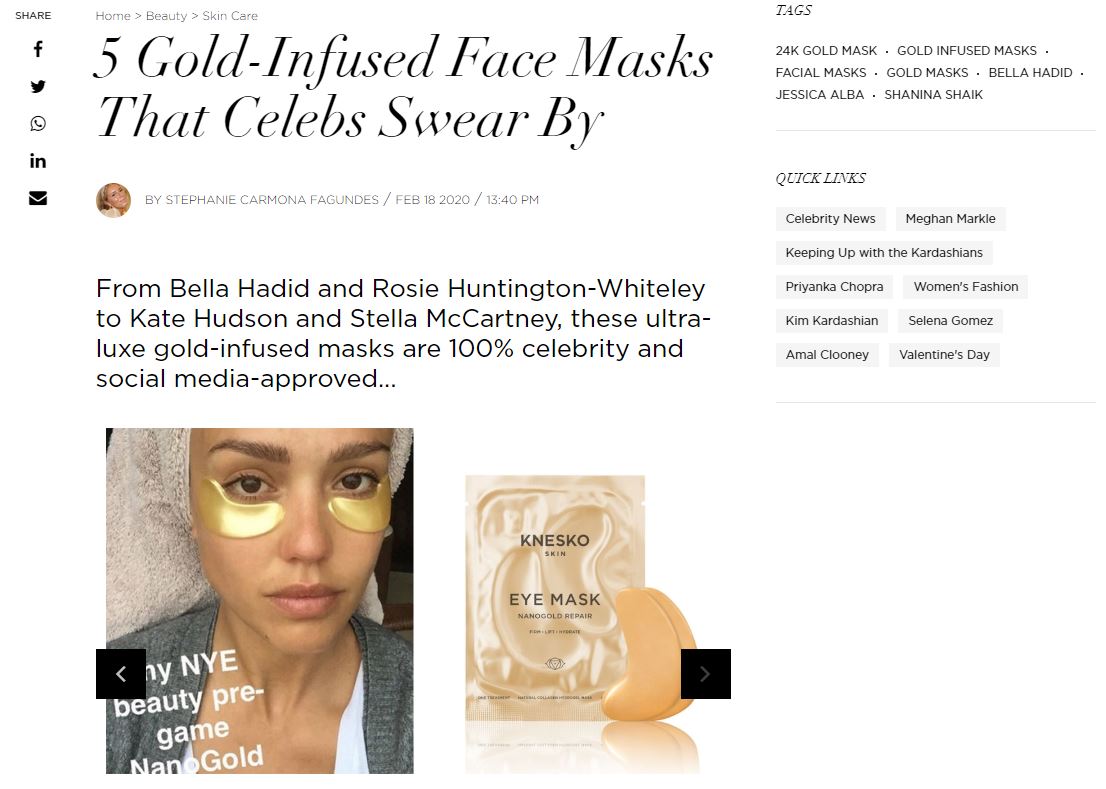Share article via Twitter bird icon
Image resolution: width=1106 pixels, height=789 pixels.
[38, 86]
